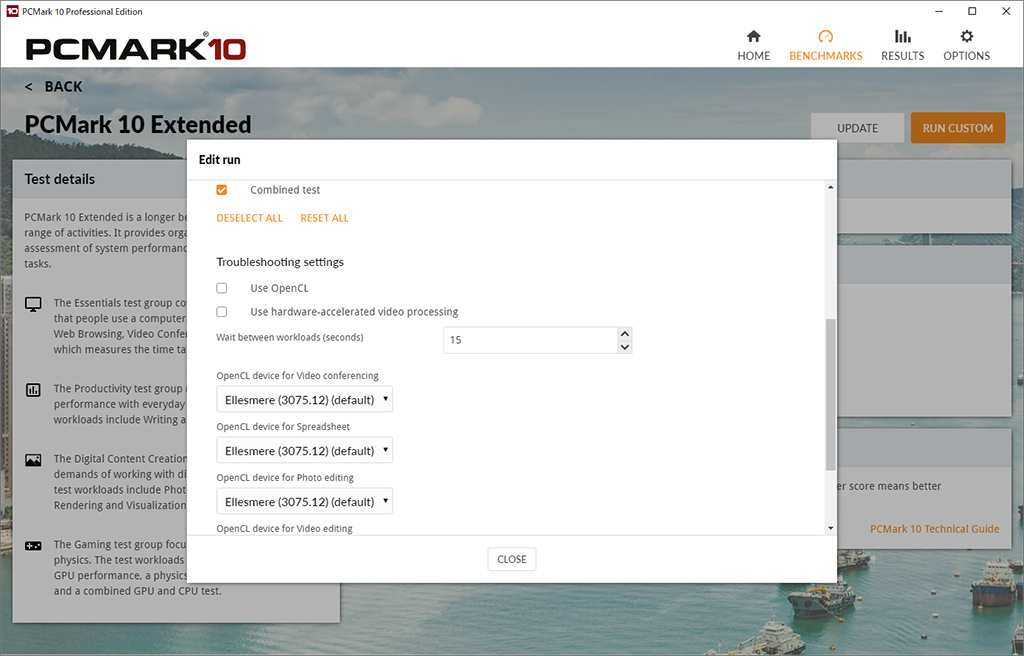Click the UPDATE button

857,128
